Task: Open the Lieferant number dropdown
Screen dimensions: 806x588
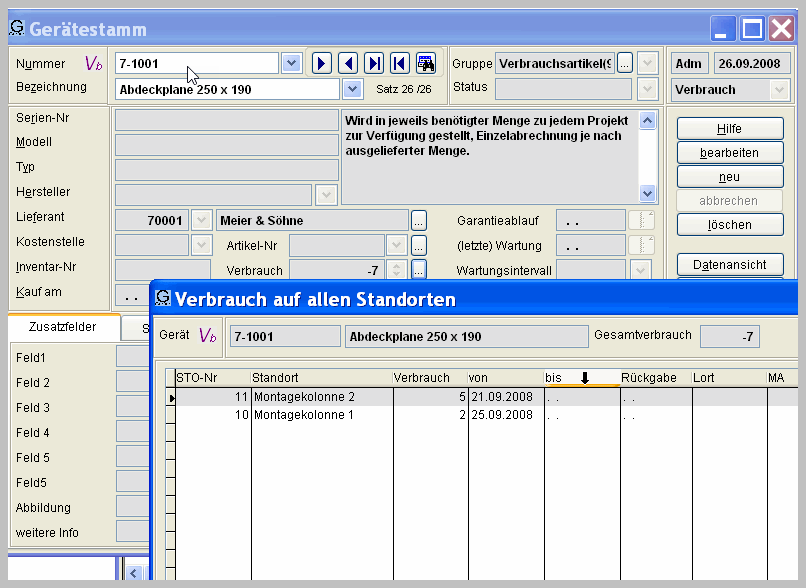Action: coord(201,220)
